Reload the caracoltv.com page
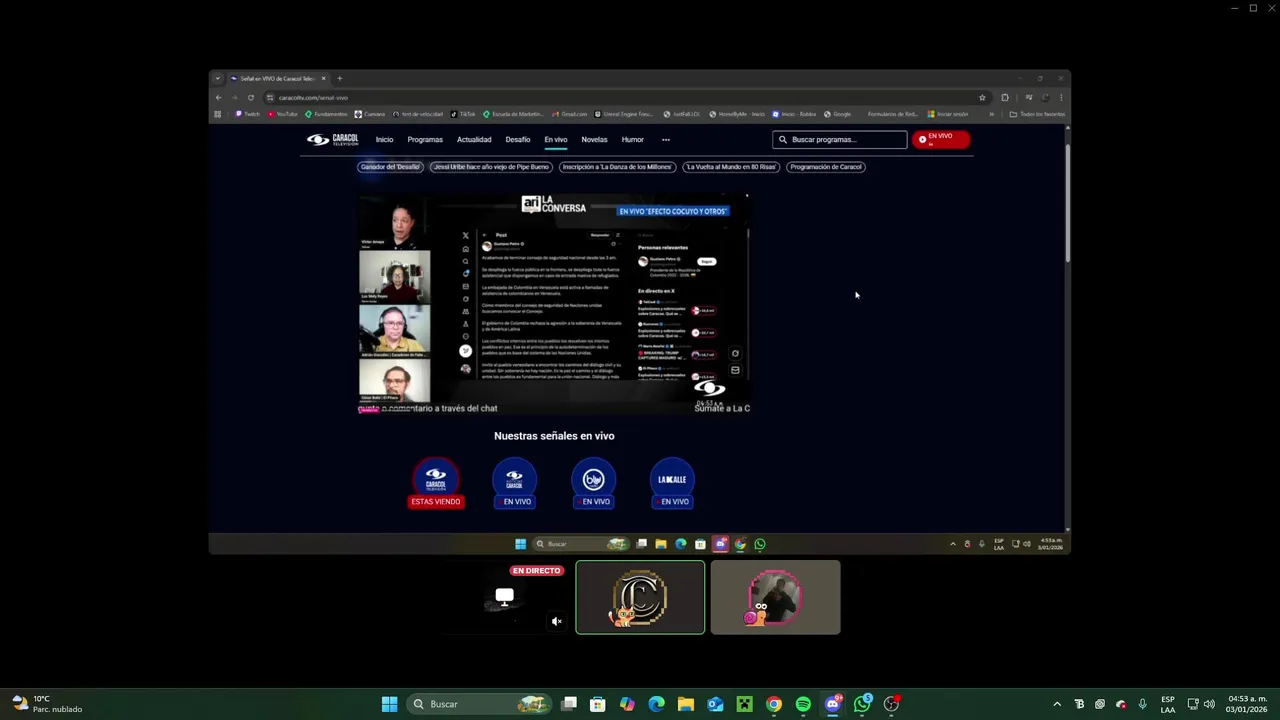 point(251,97)
